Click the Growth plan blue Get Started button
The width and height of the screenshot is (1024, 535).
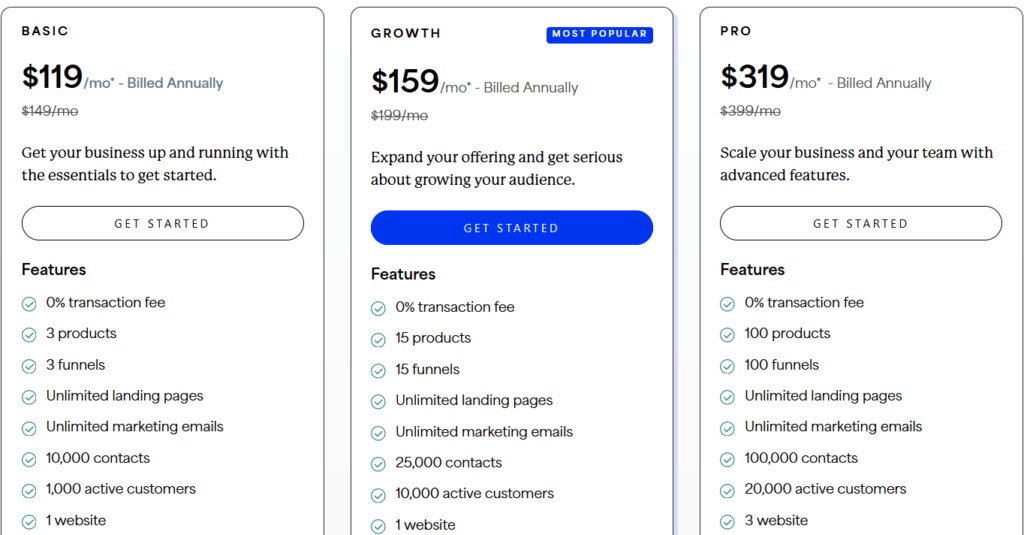pos(512,228)
